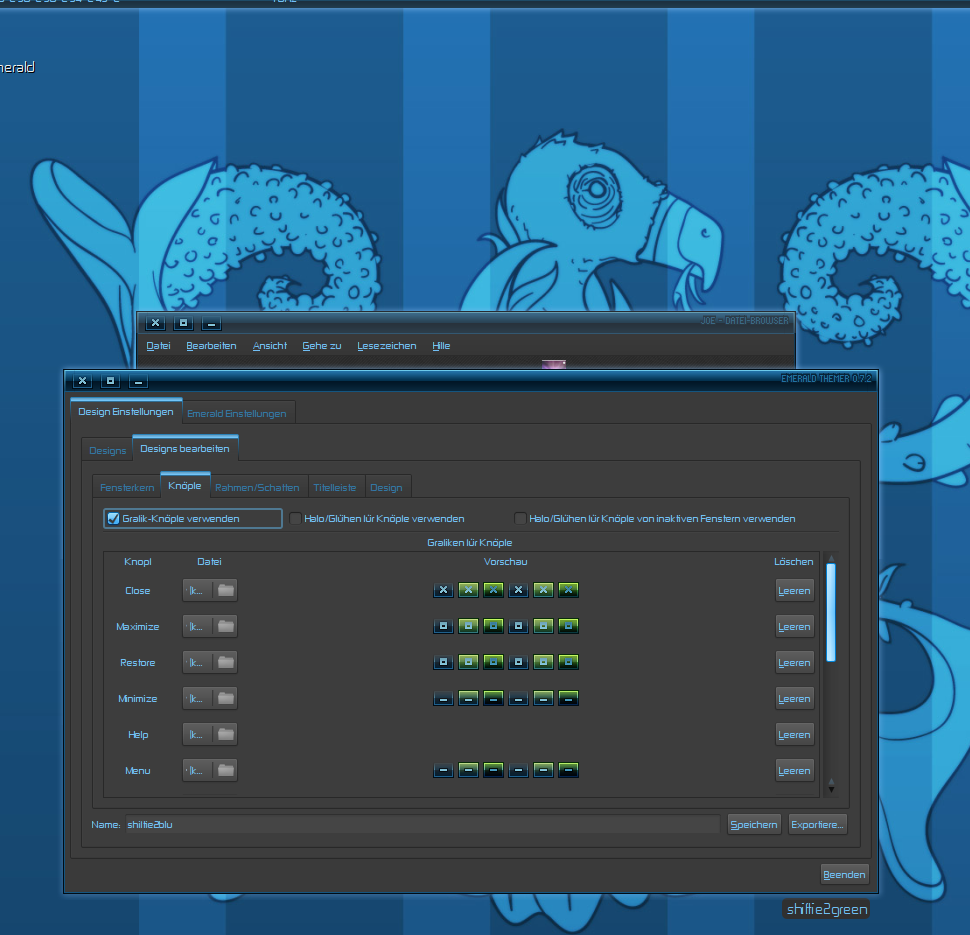Image resolution: width=970 pixels, height=935 pixels.
Task: Click the Speichern button
Action: (x=754, y=824)
